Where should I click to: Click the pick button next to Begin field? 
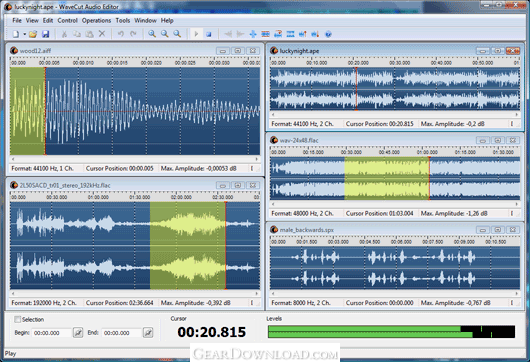click(78, 333)
